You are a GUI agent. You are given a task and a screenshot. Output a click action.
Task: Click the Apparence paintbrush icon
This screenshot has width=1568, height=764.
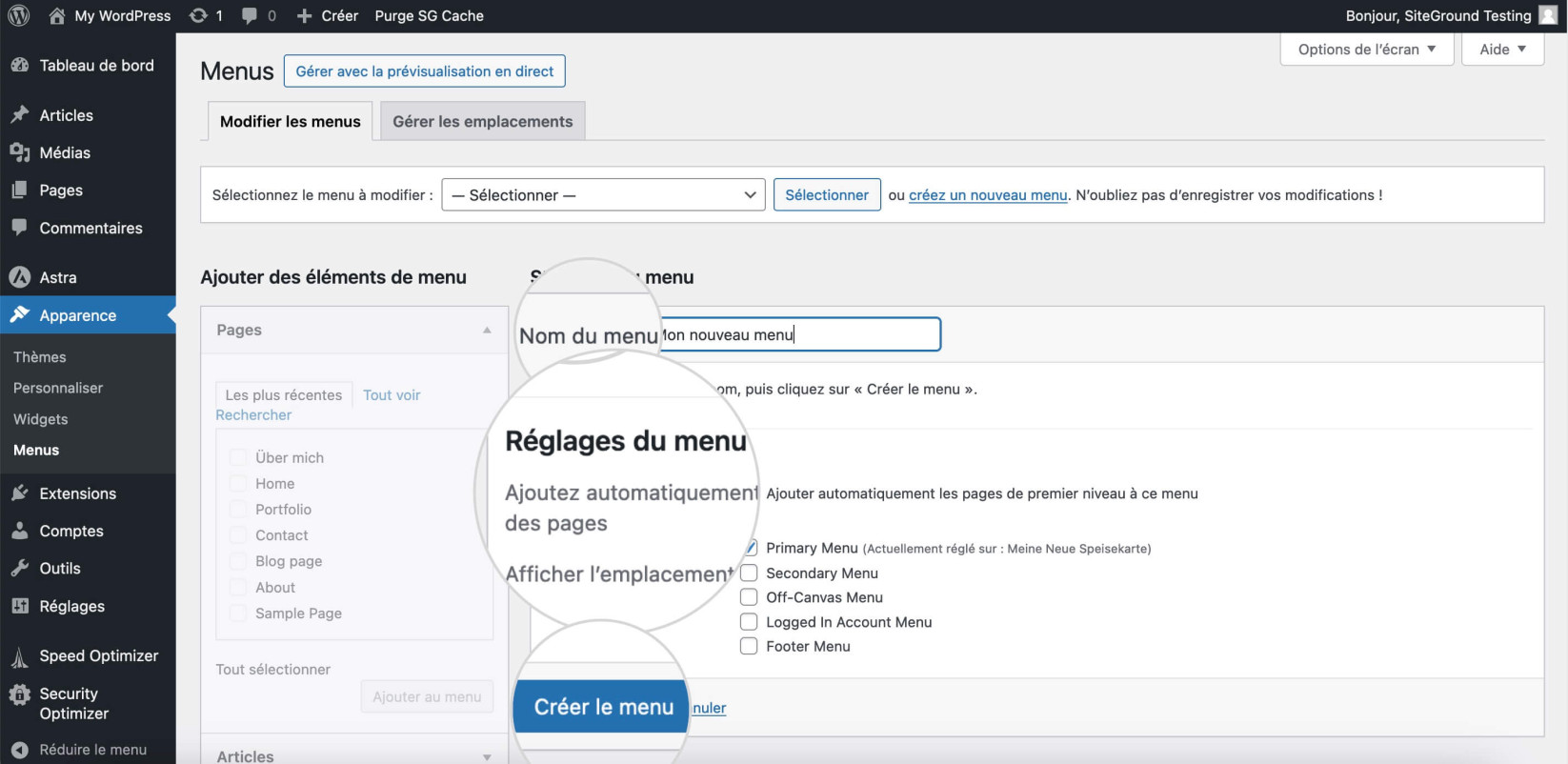coord(20,314)
